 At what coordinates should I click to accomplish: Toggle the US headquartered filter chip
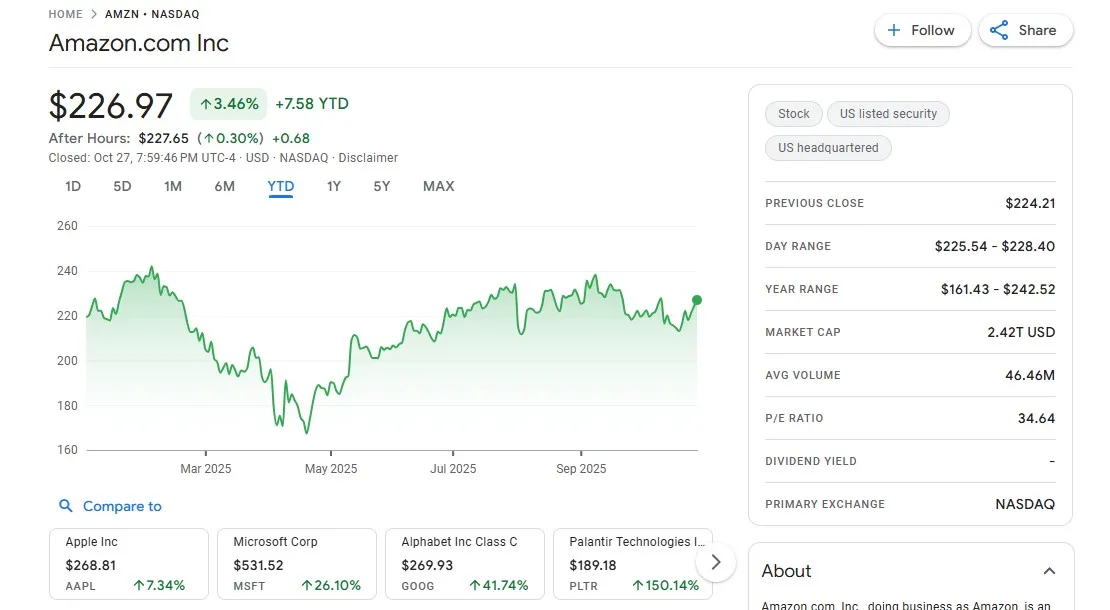[828, 147]
